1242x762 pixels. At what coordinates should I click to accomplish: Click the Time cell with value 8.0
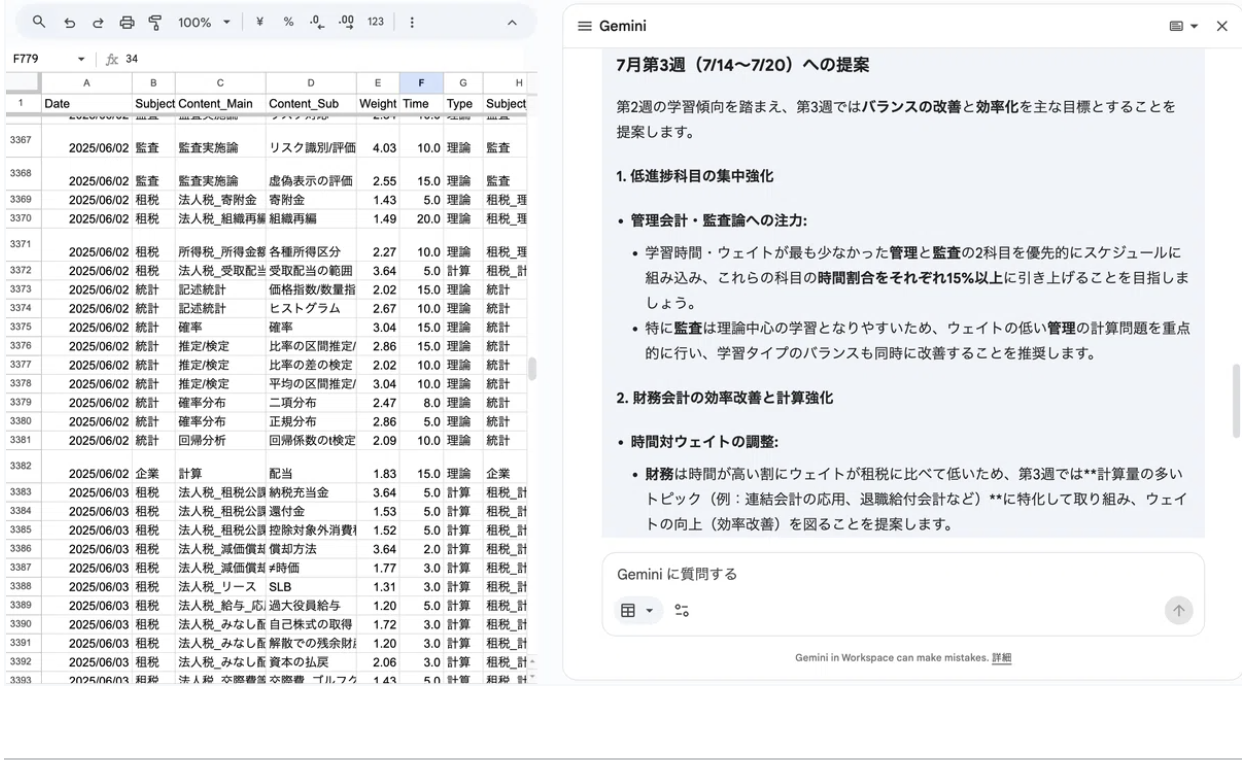coord(421,402)
